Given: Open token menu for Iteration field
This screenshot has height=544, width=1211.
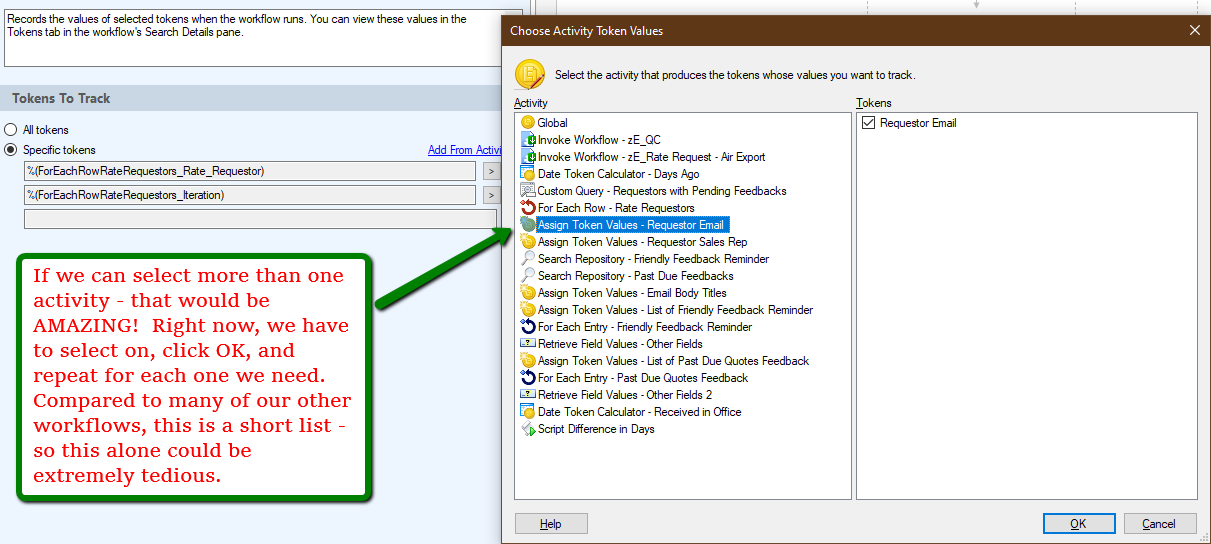Looking at the screenshot, I should 490,195.
